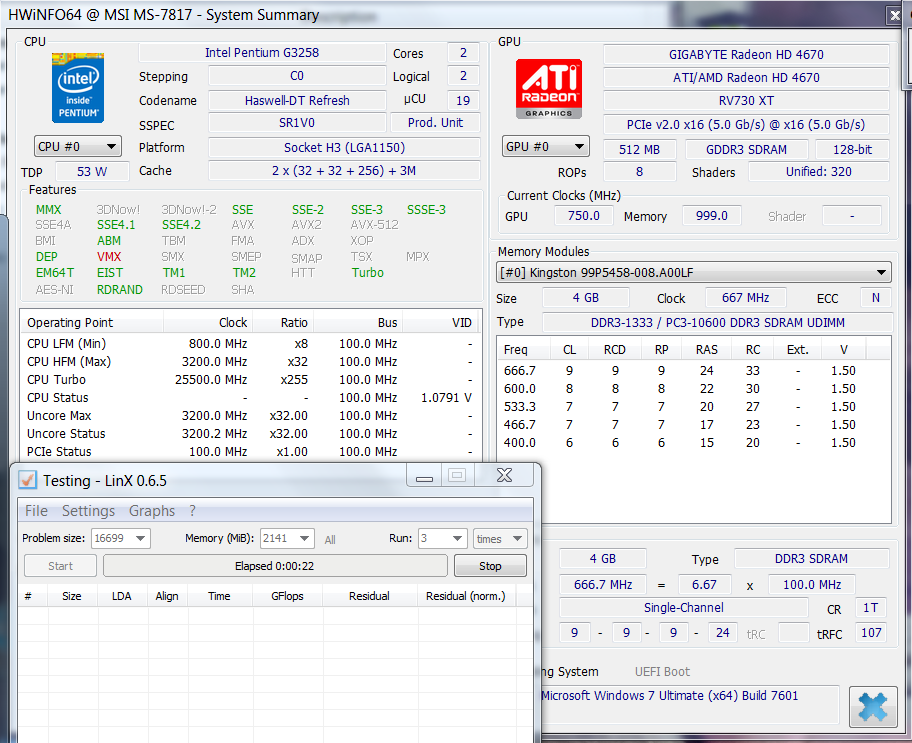Close the LinX testing window
The width and height of the screenshot is (912, 743).
(504, 476)
